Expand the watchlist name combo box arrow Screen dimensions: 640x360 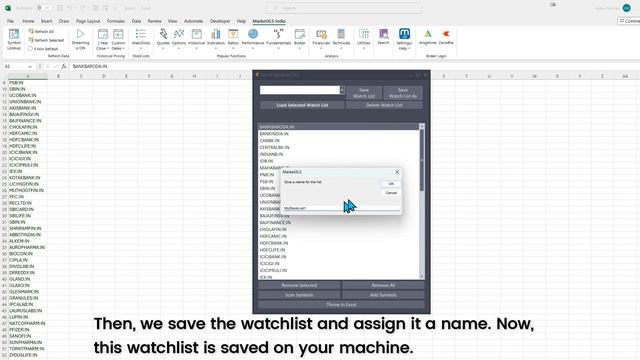pyautogui.click(x=342, y=90)
